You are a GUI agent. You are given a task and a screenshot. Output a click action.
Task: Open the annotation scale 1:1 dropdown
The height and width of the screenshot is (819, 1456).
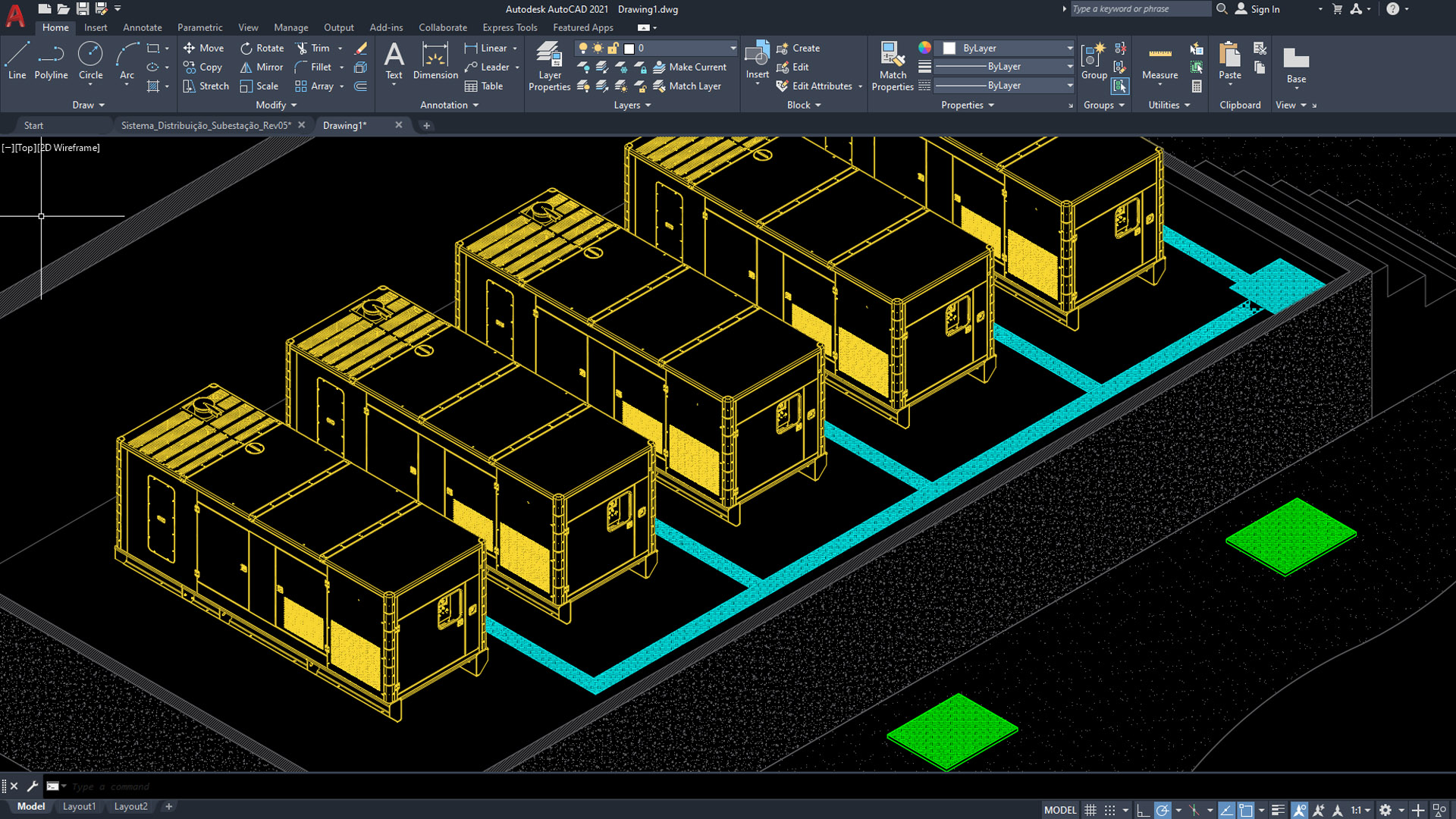(x=1360, y=810)
